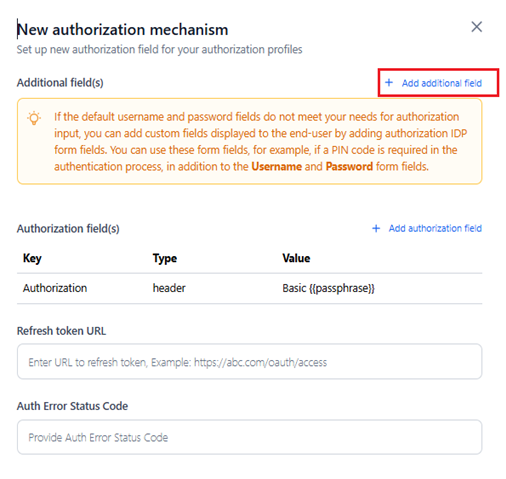The width and height of the screenshot is (506, 479).
Task: Select the Authorization key cell in the table
Action: pos(55,288)
